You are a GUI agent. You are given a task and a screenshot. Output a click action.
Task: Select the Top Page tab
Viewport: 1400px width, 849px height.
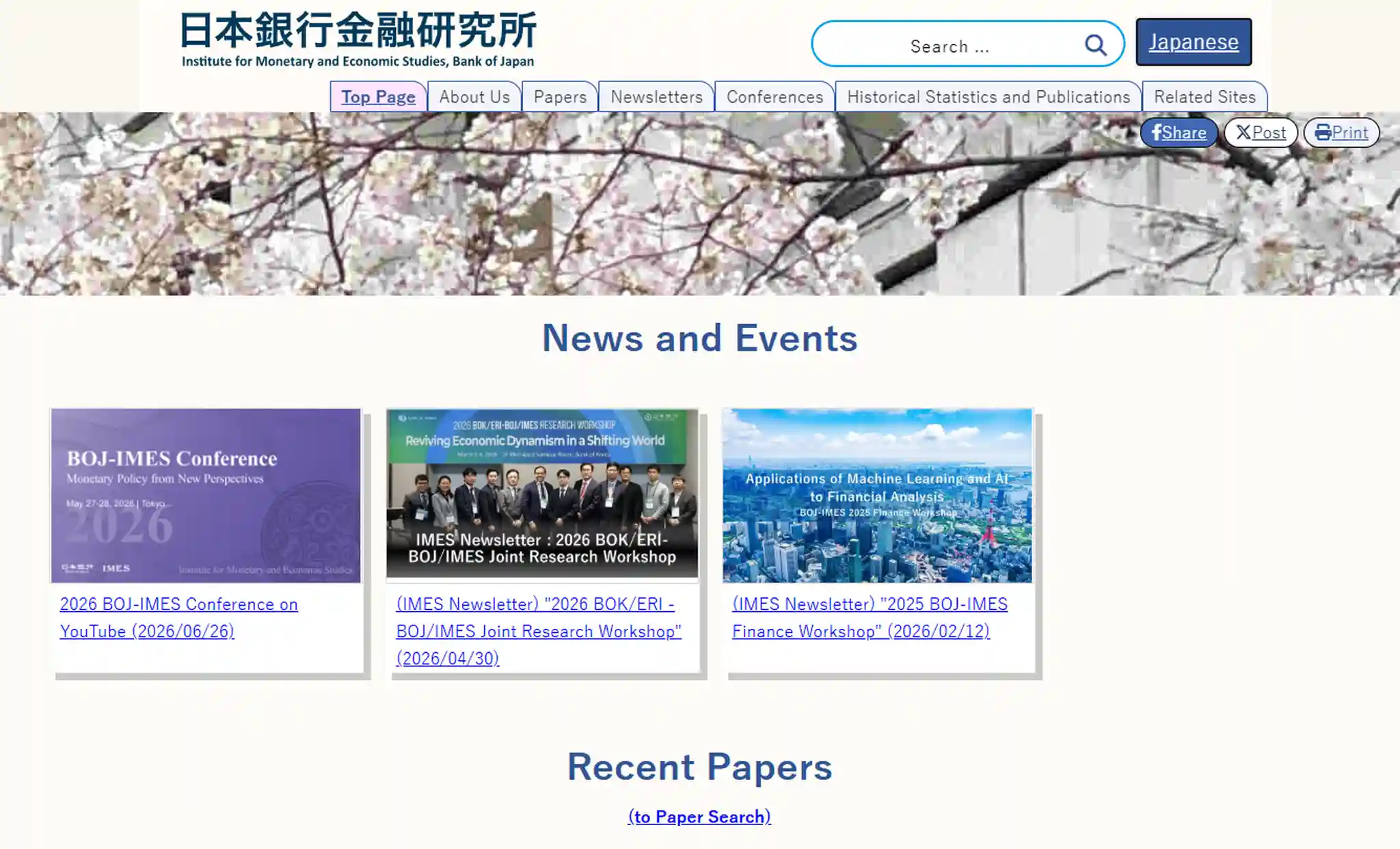(x=378, y=96)
